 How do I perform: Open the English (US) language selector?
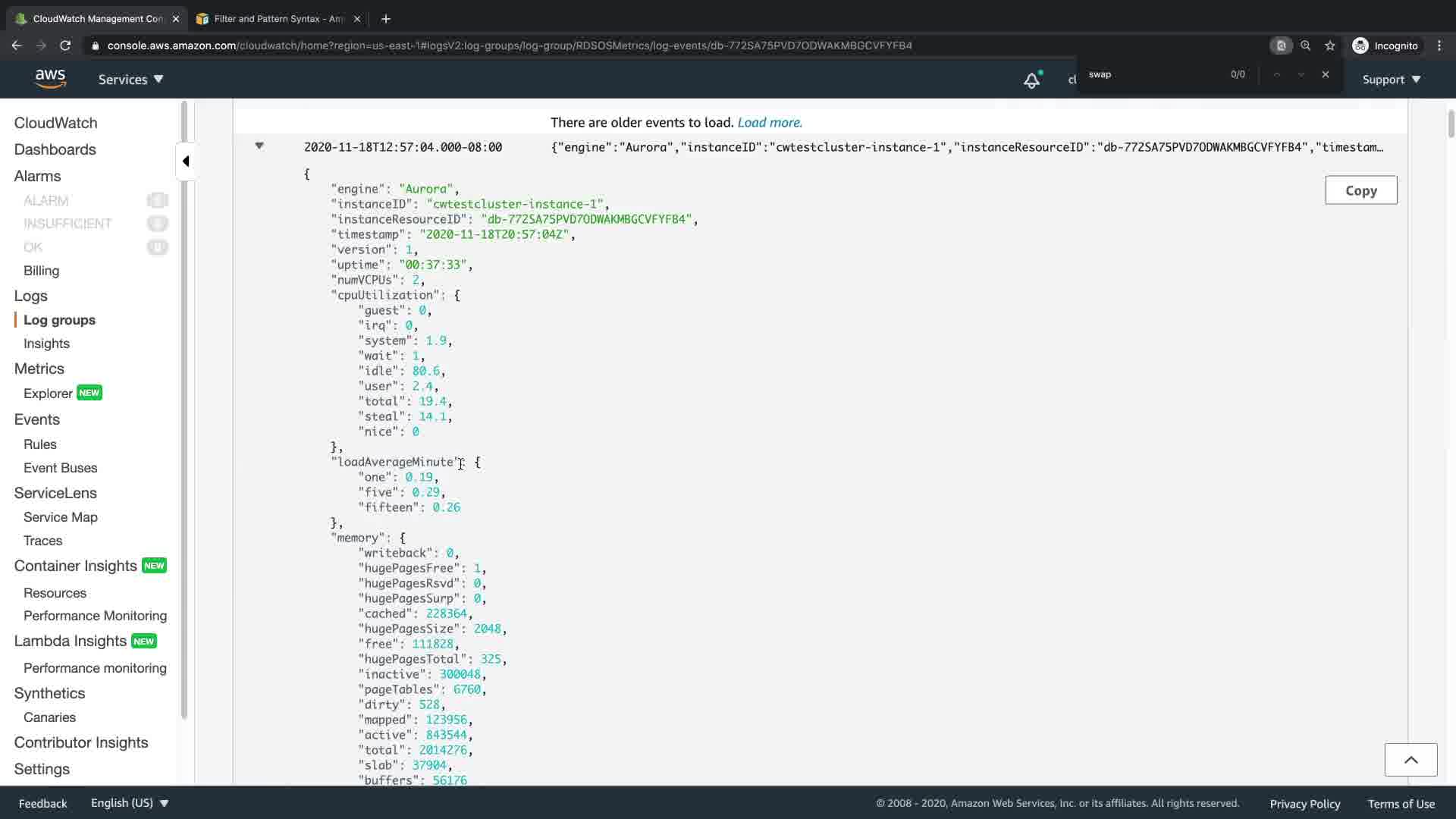pos(130,803)
